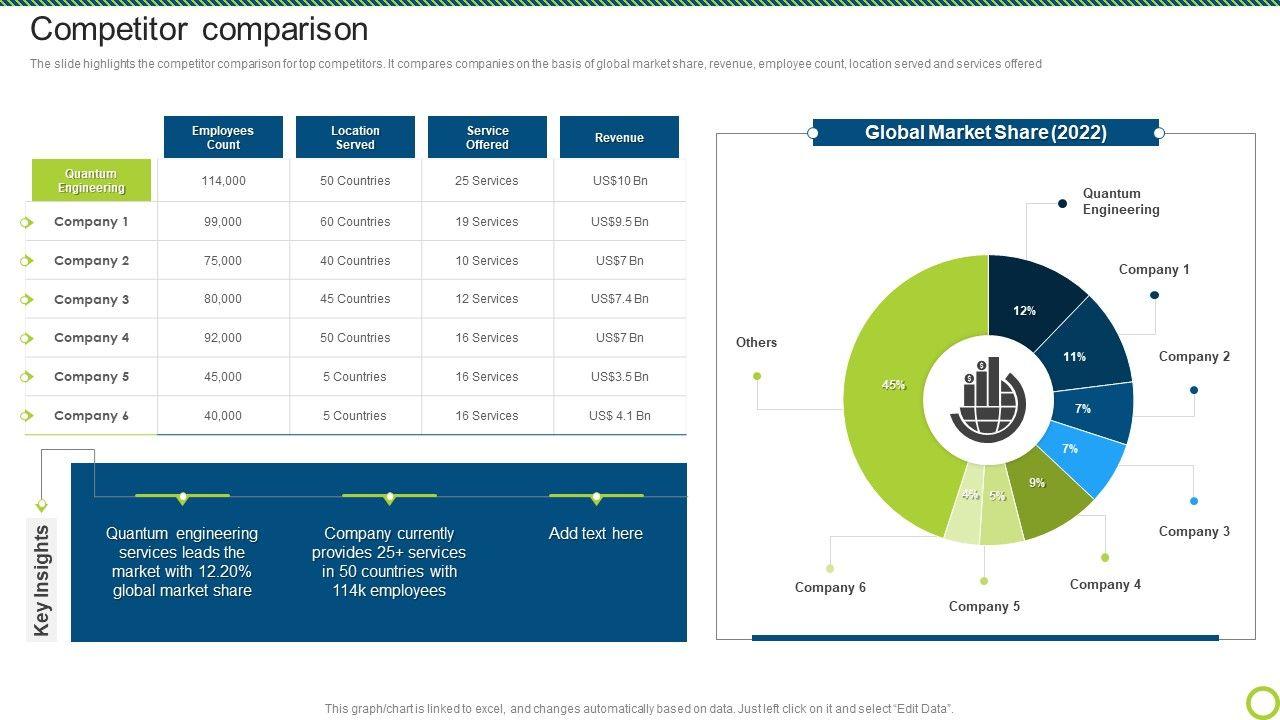Image resolution: width=1280 pixels, height=720 pixels.
Task: Click the marker pin above Quantum engineering insight
Action: (182, 497)
